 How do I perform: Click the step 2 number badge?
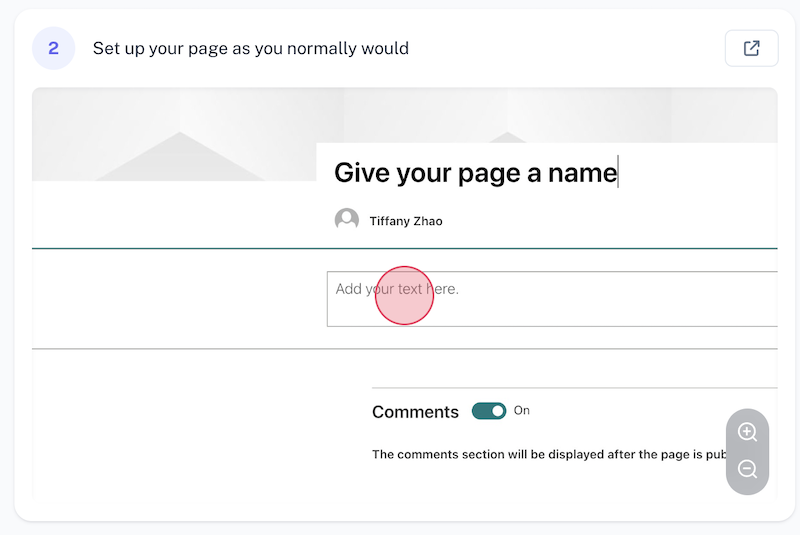pos(53,48)
